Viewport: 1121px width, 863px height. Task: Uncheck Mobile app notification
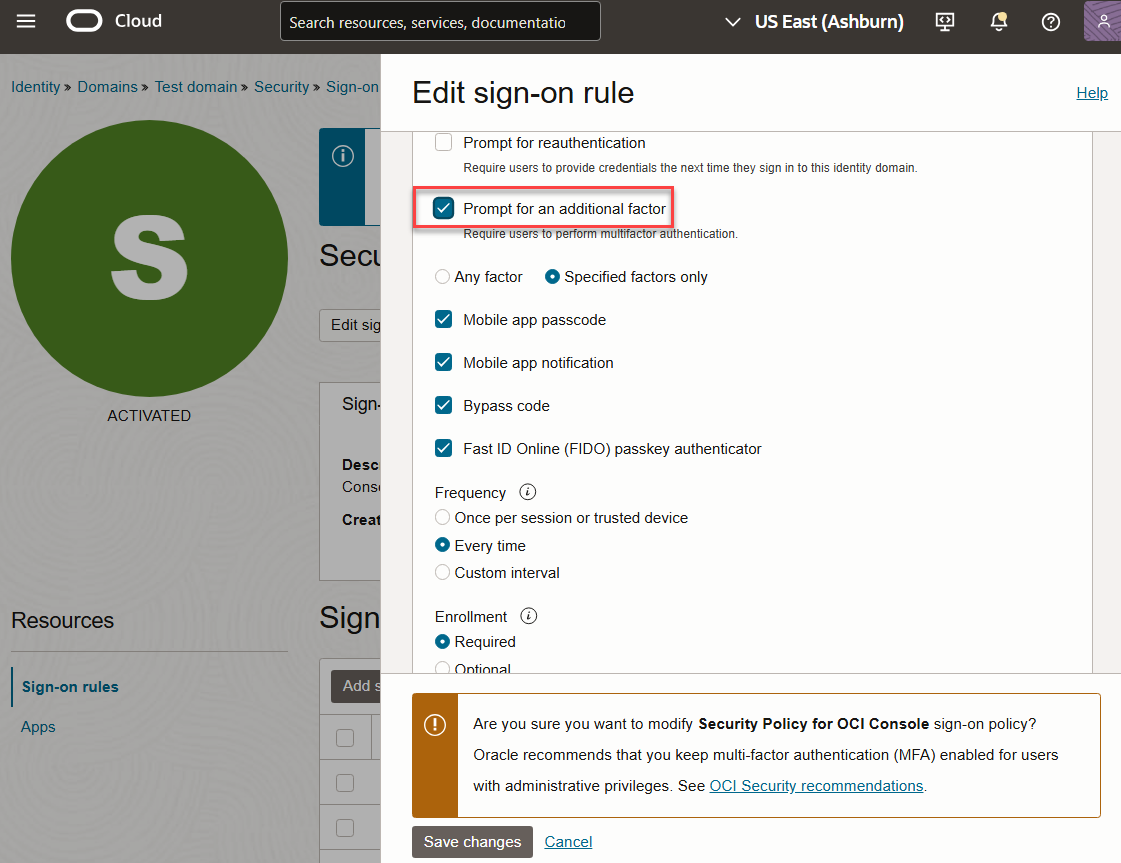tap(443, 363)
